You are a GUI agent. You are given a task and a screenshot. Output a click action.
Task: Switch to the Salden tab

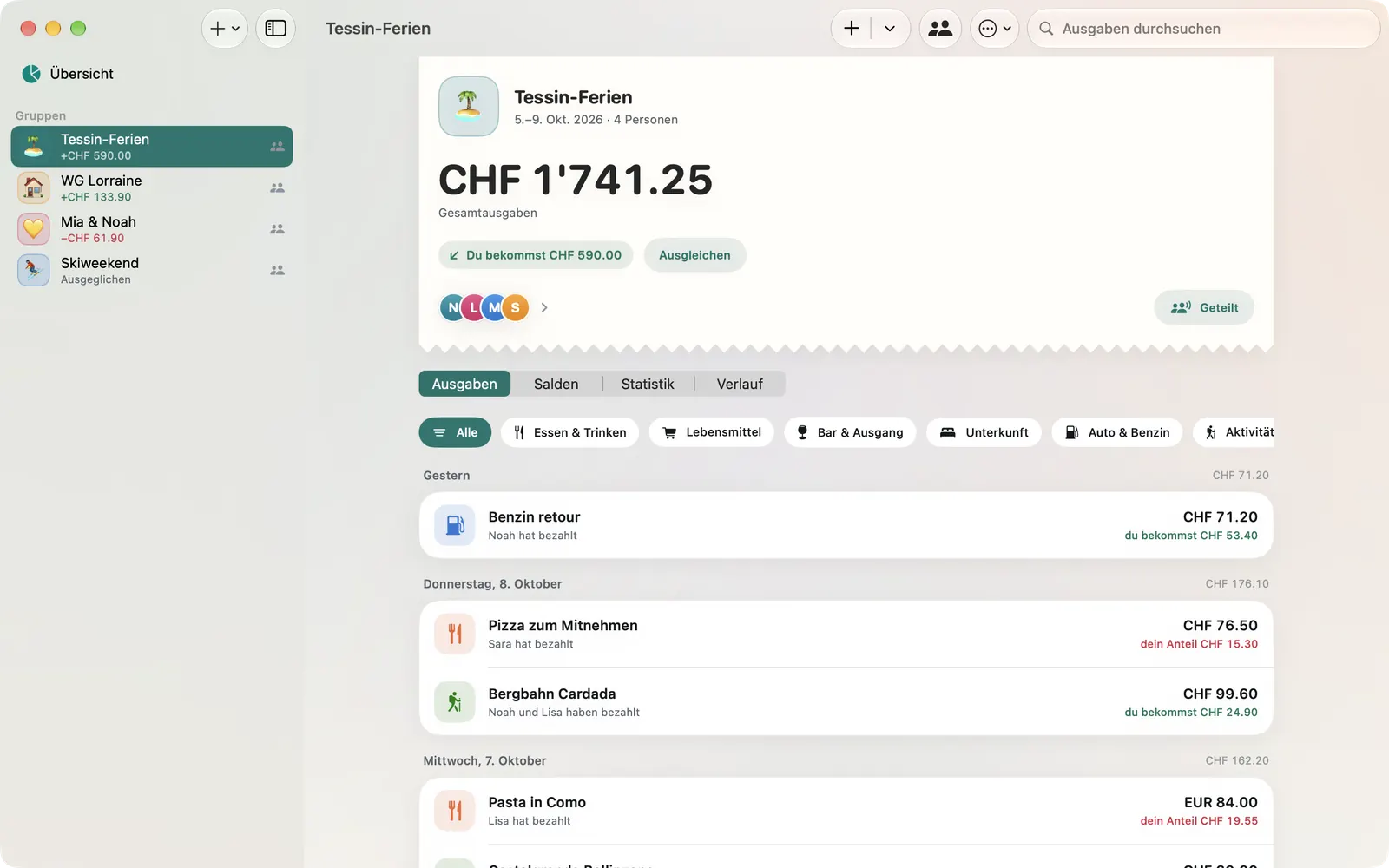pos(556,384)
